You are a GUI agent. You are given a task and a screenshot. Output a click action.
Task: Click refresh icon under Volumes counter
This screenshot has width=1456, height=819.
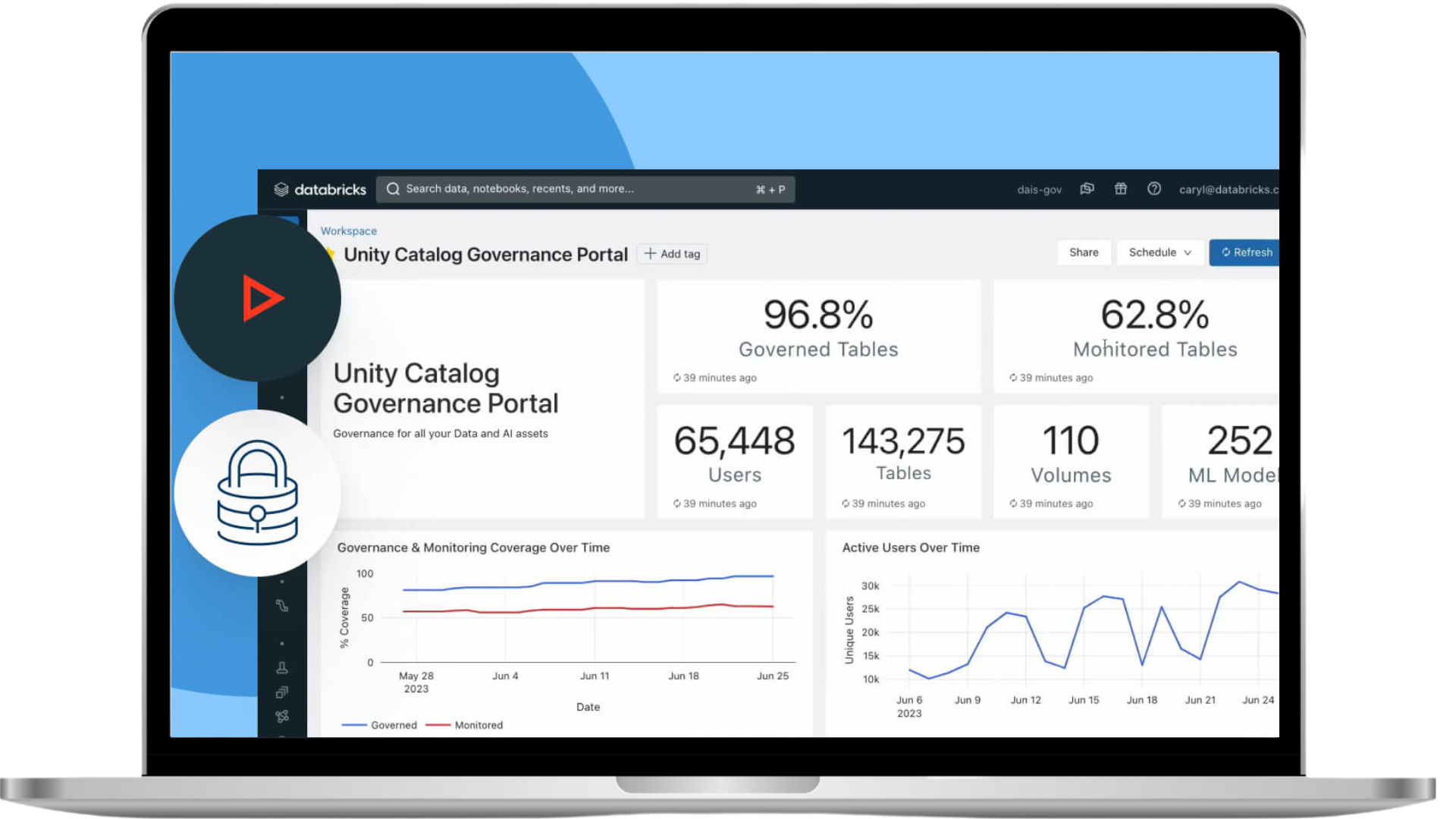click(x=1013, y=504)
